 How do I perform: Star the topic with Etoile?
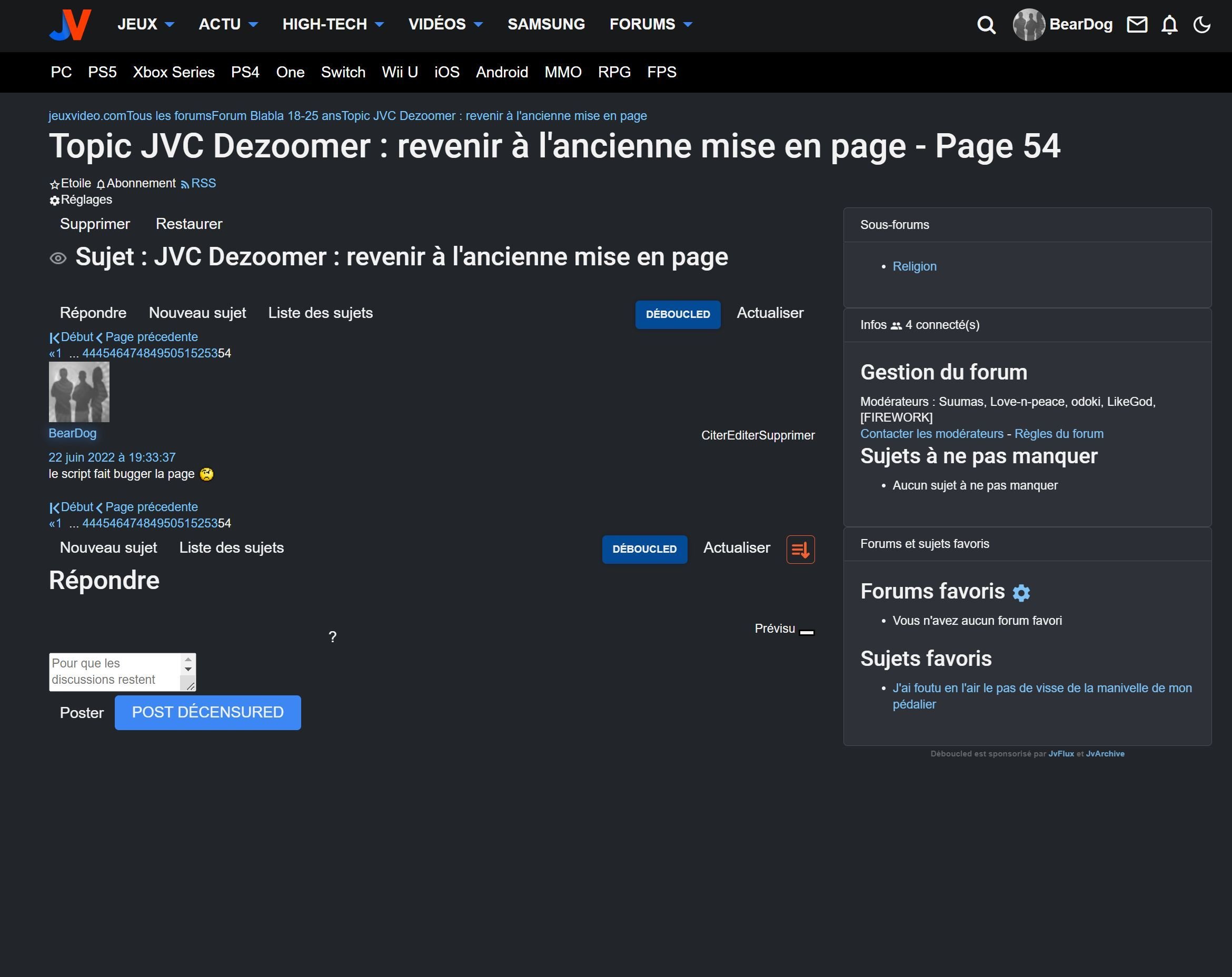click(70, 183)
